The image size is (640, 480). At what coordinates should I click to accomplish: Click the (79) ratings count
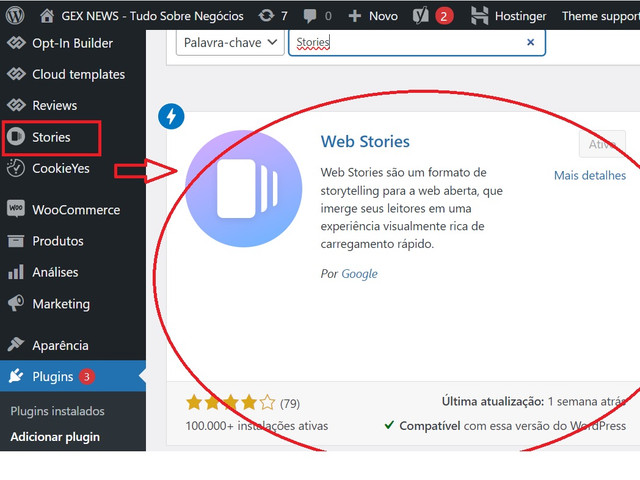click(290, 404)
